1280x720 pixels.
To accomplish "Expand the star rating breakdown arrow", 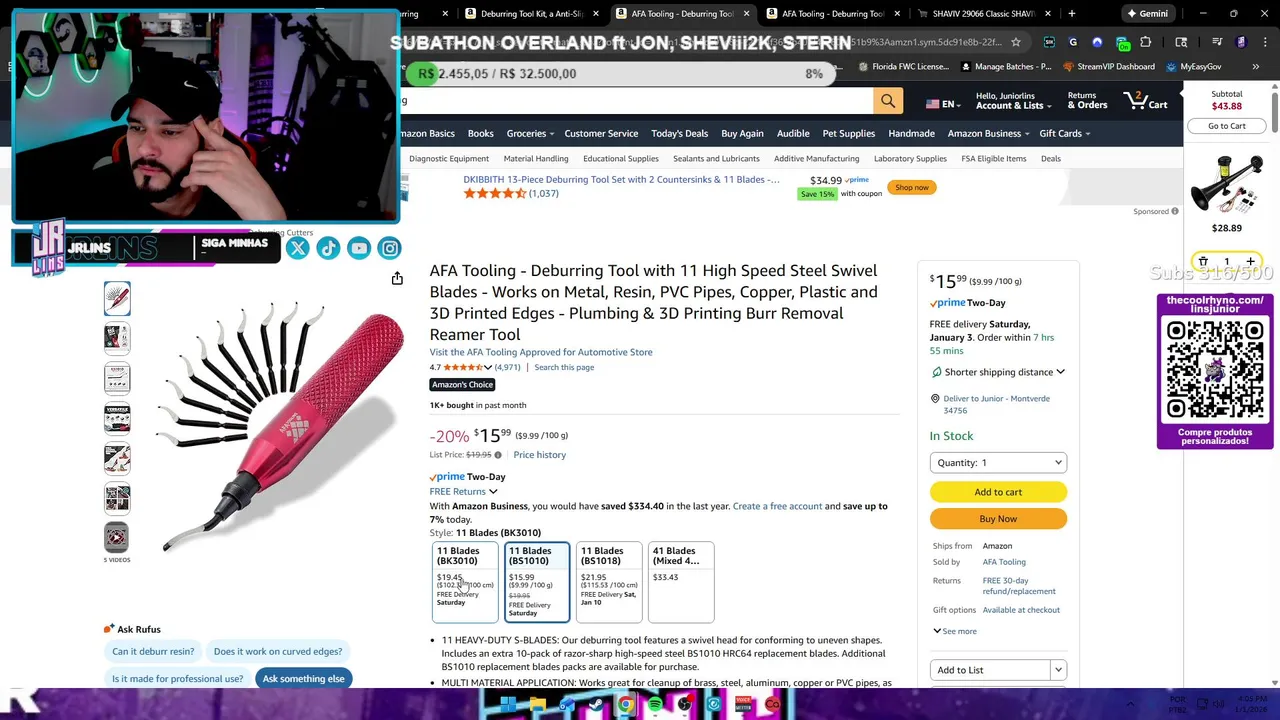I will click(x=488, y=367).
